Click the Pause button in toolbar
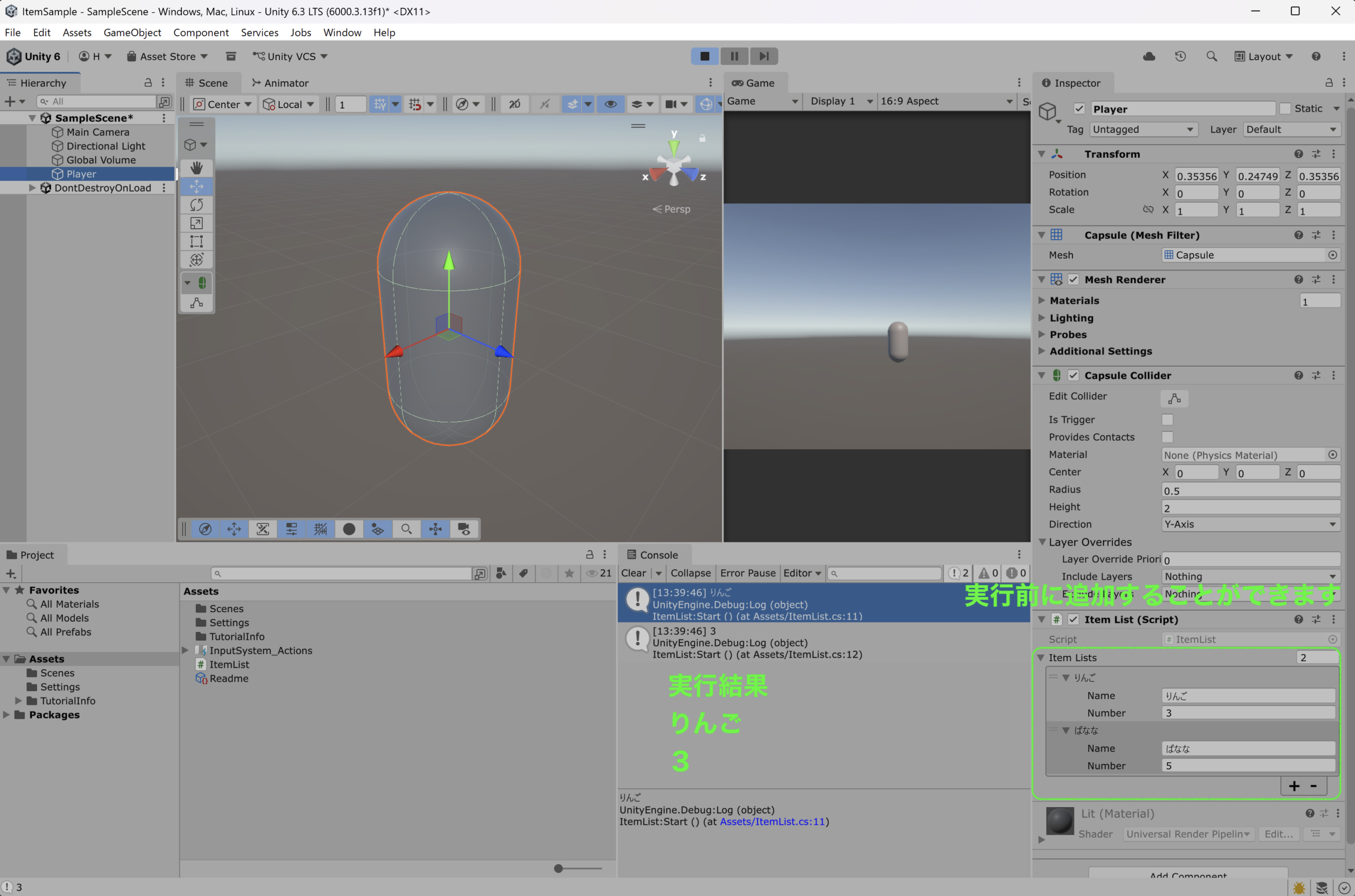Screen dimensions: 1355x896 (x=734, y=56)
